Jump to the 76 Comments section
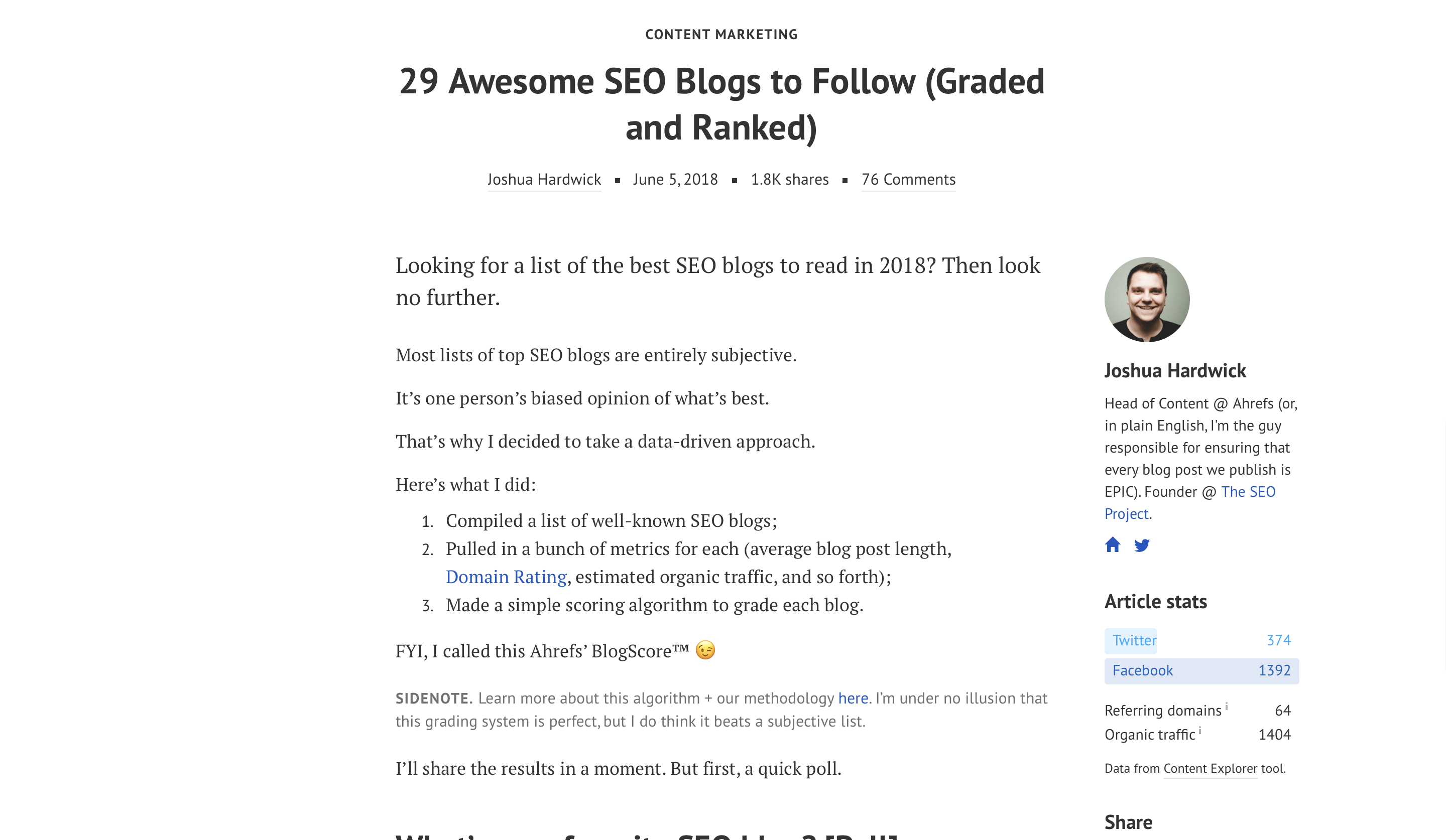The height and width of the screenshot is (840, 1446). coord(908,180)
